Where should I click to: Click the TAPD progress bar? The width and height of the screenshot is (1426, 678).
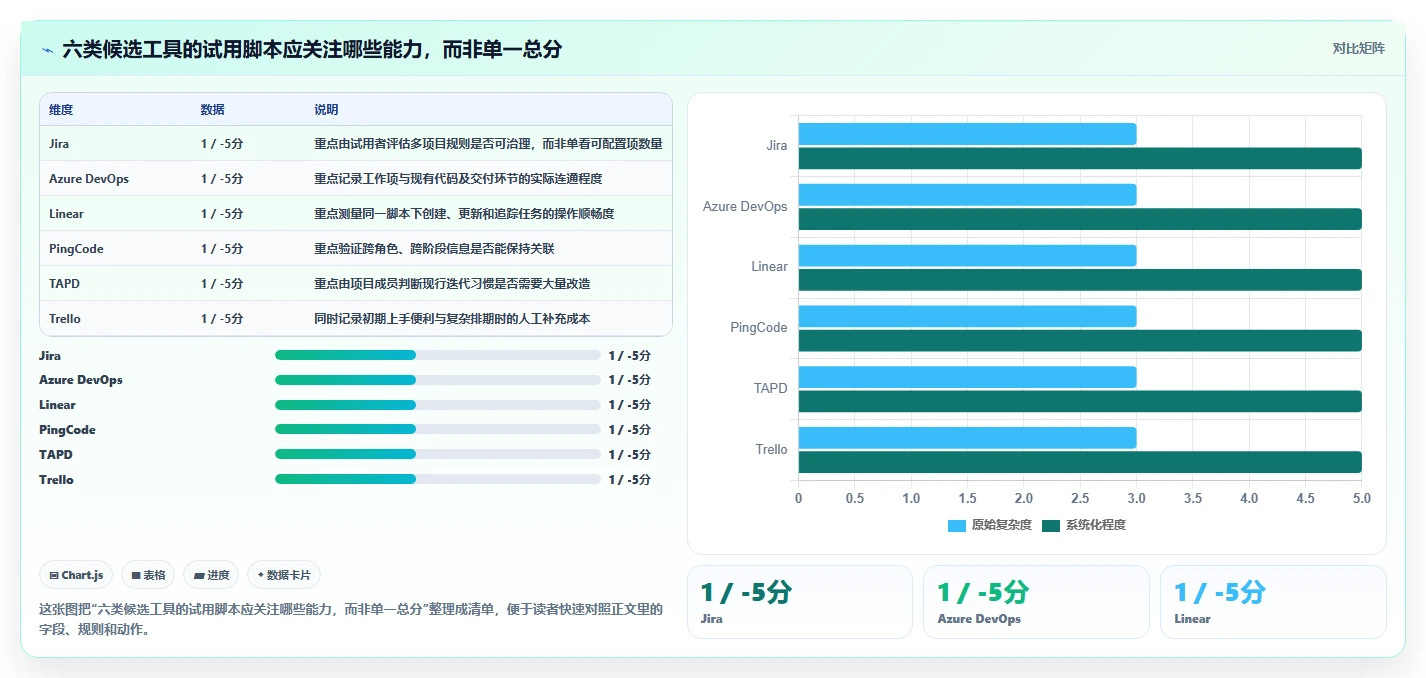point(438,455)
